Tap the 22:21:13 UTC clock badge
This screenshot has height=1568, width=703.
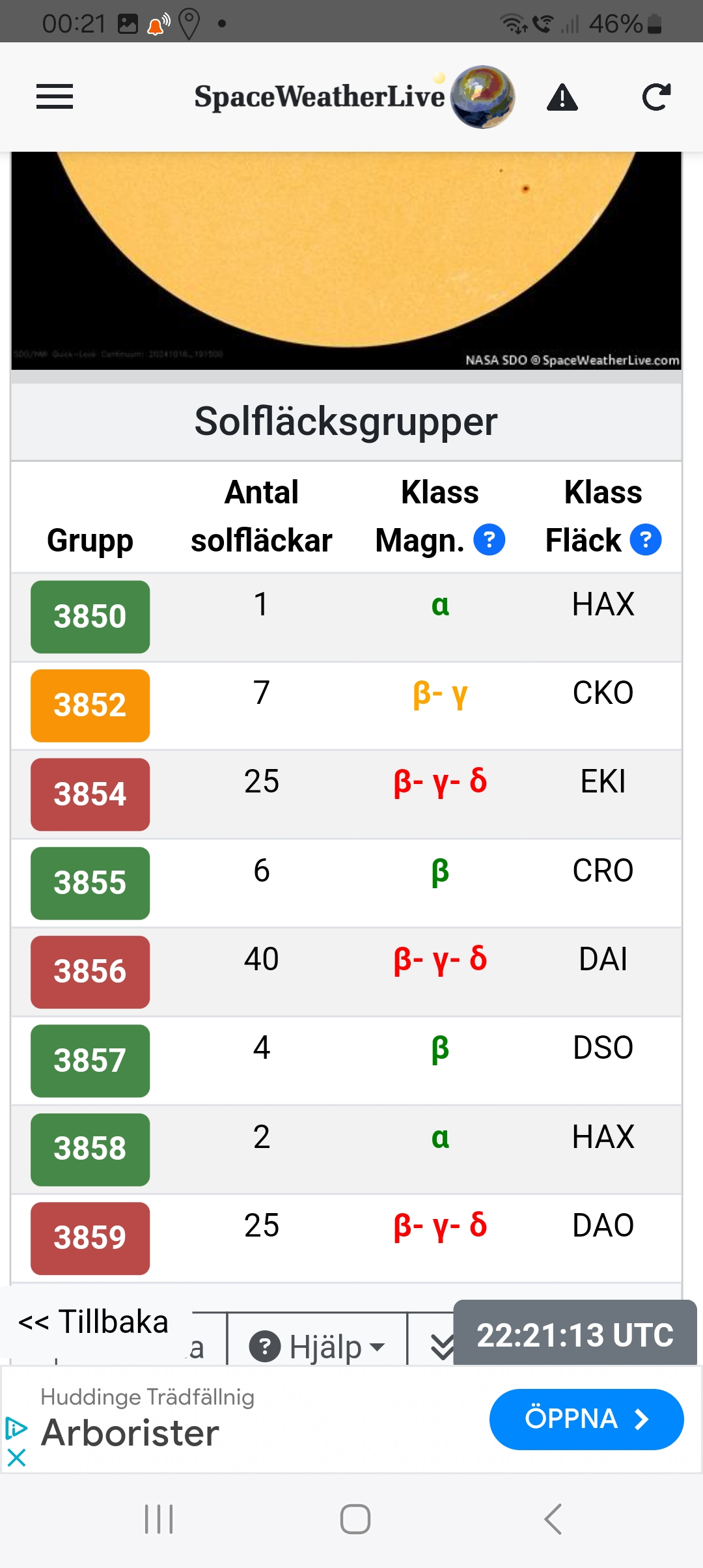(x=575, y=1334)
